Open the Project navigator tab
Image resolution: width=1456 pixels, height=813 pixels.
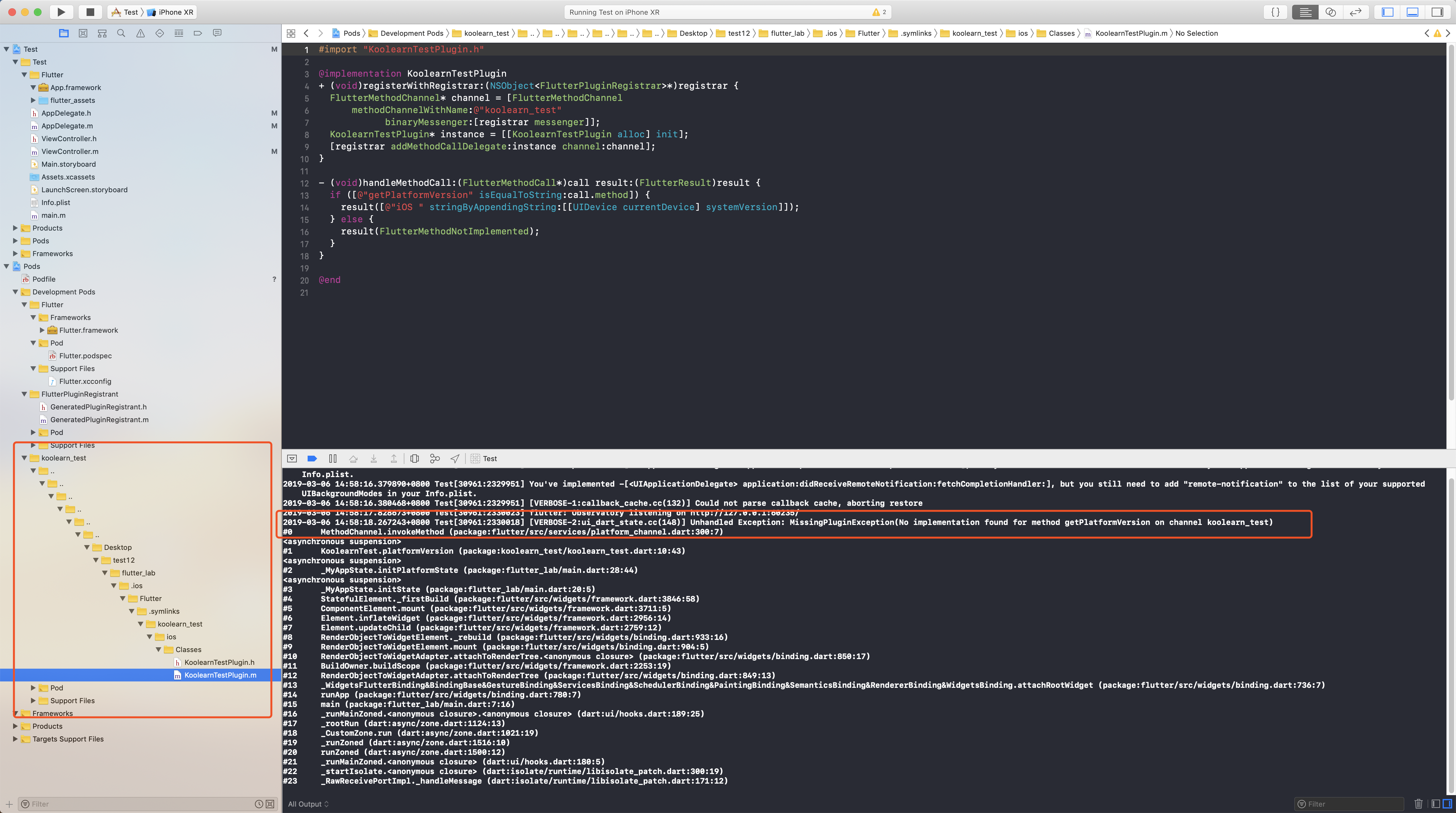pyautogui.click(x=64, y=33)
